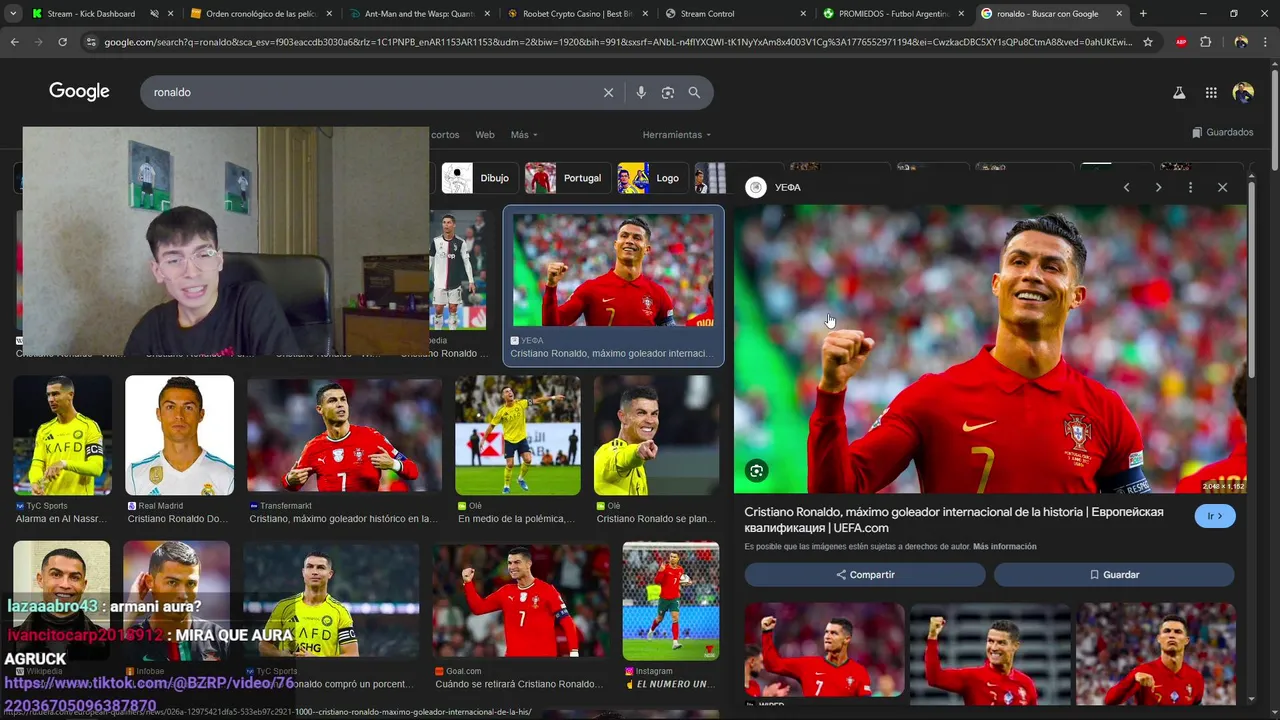Click the magnifier search button
The width and height of the screenshot is (1280, 720).
tap(694, 92)
